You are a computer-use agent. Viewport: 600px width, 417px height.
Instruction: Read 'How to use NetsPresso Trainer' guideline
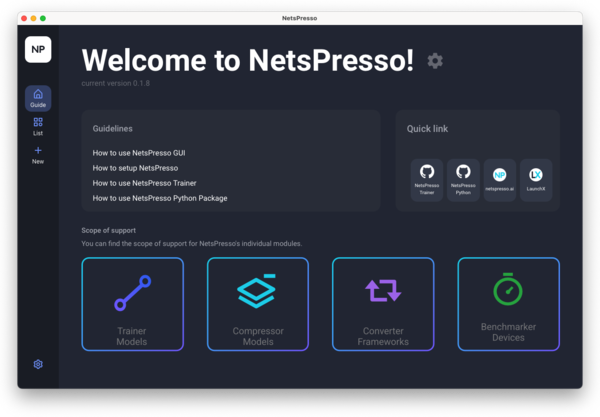pos(144,183)
